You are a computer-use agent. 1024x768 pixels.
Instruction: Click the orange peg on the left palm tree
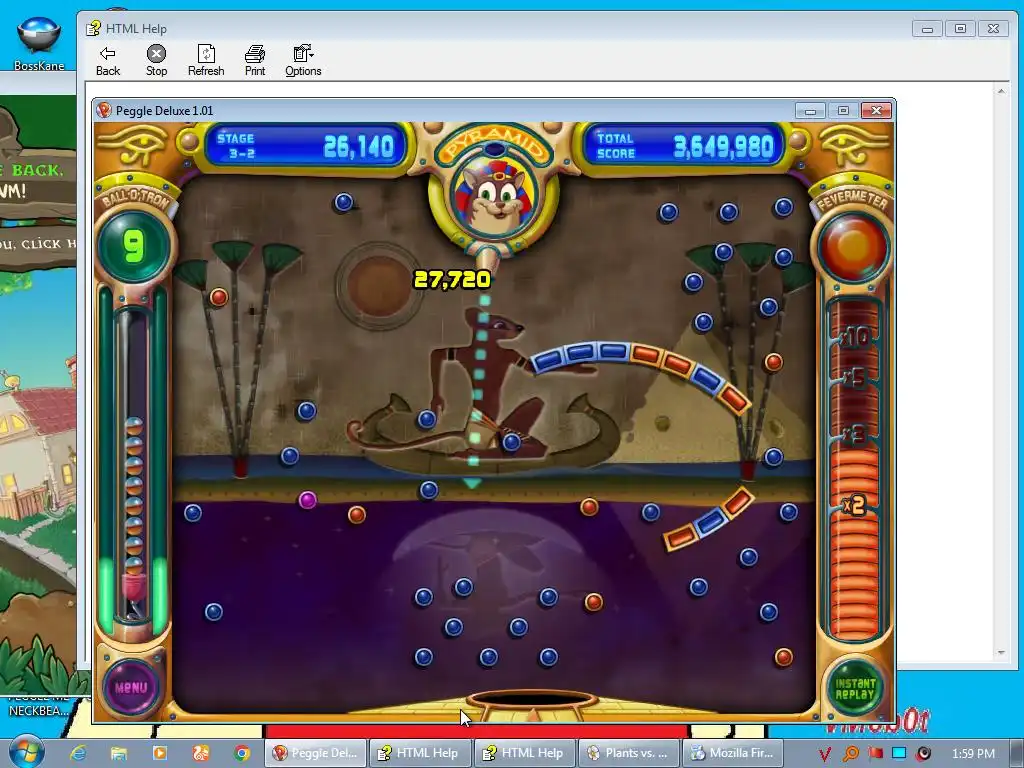(219, 298)
